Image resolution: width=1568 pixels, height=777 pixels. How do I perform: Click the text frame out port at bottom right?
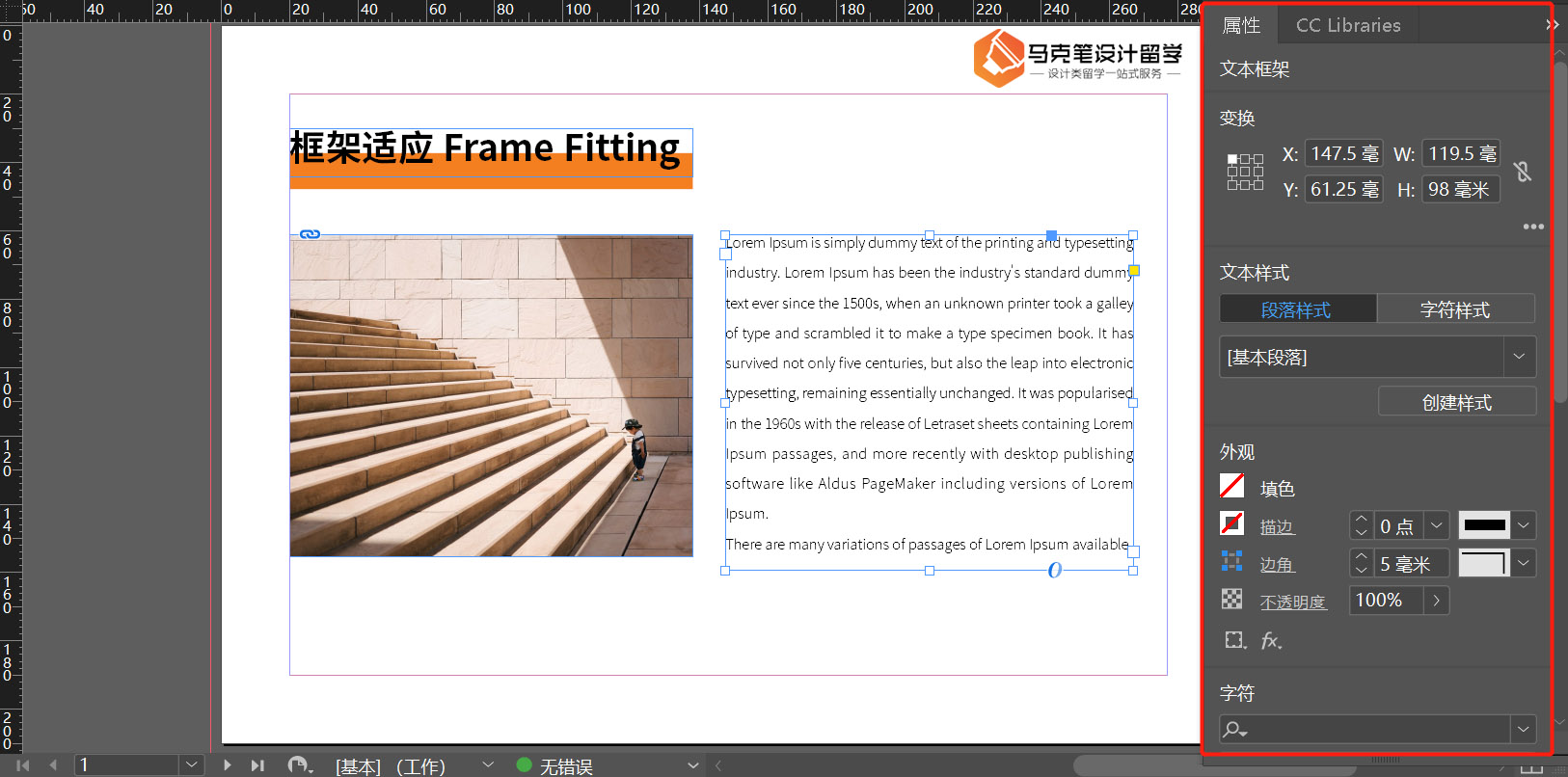point(1134,552)
